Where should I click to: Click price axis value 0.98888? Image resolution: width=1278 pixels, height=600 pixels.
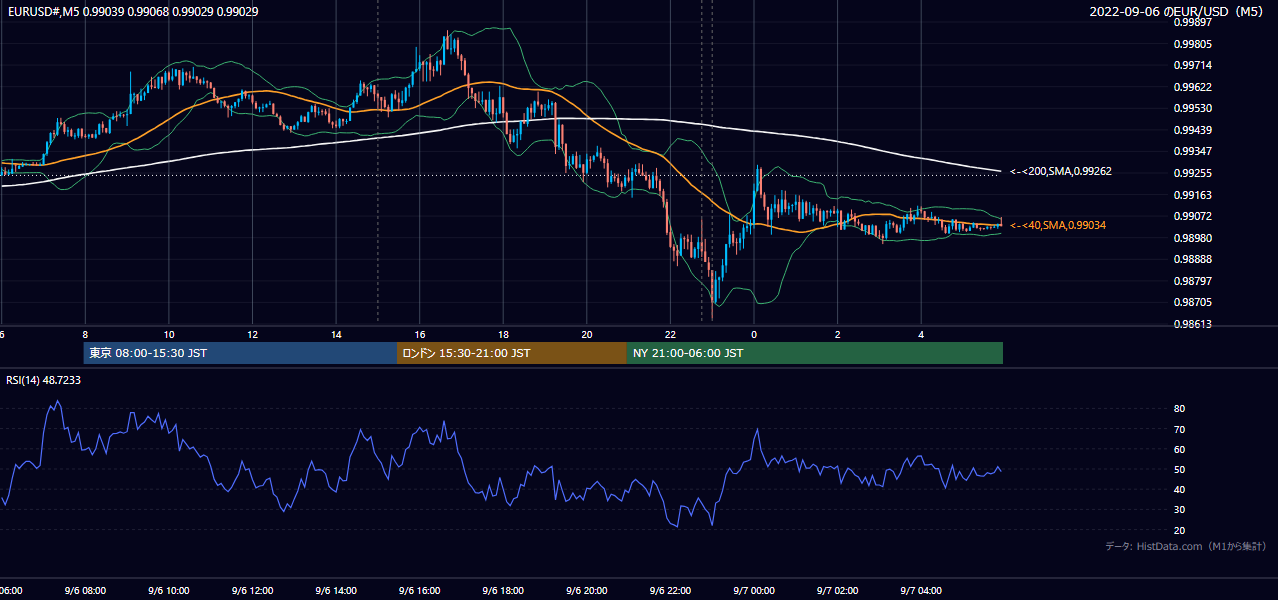click(x=1192, y=259)
